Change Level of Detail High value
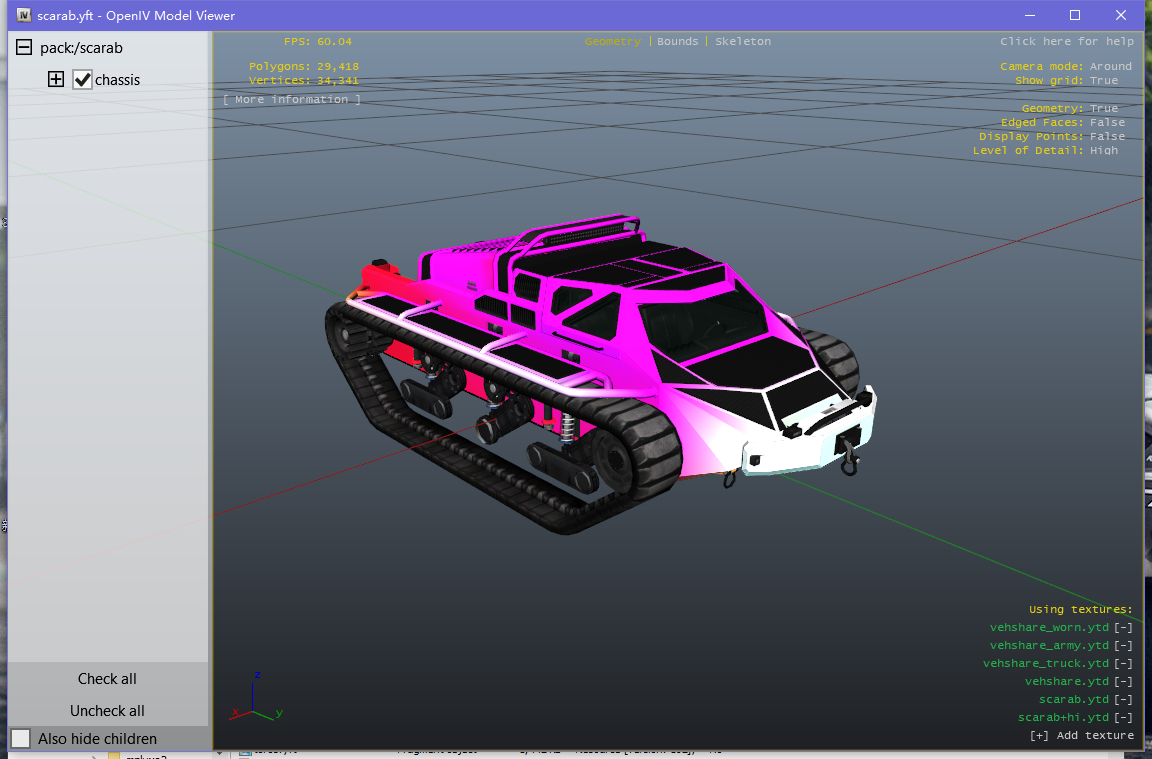 click(x=1104, y=150)
